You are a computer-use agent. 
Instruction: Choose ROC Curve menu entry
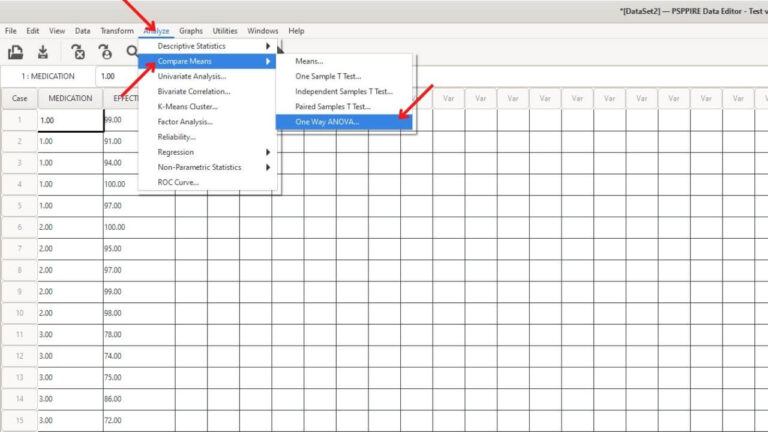207,183
